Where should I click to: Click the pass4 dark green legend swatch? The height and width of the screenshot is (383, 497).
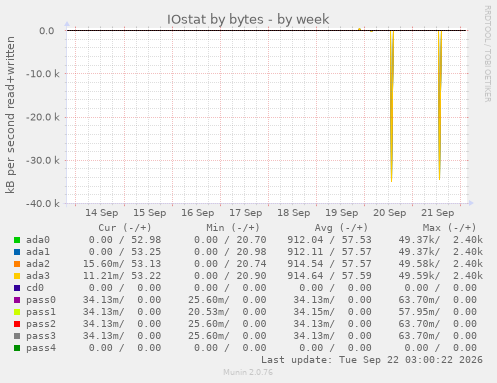coord(17,348)
